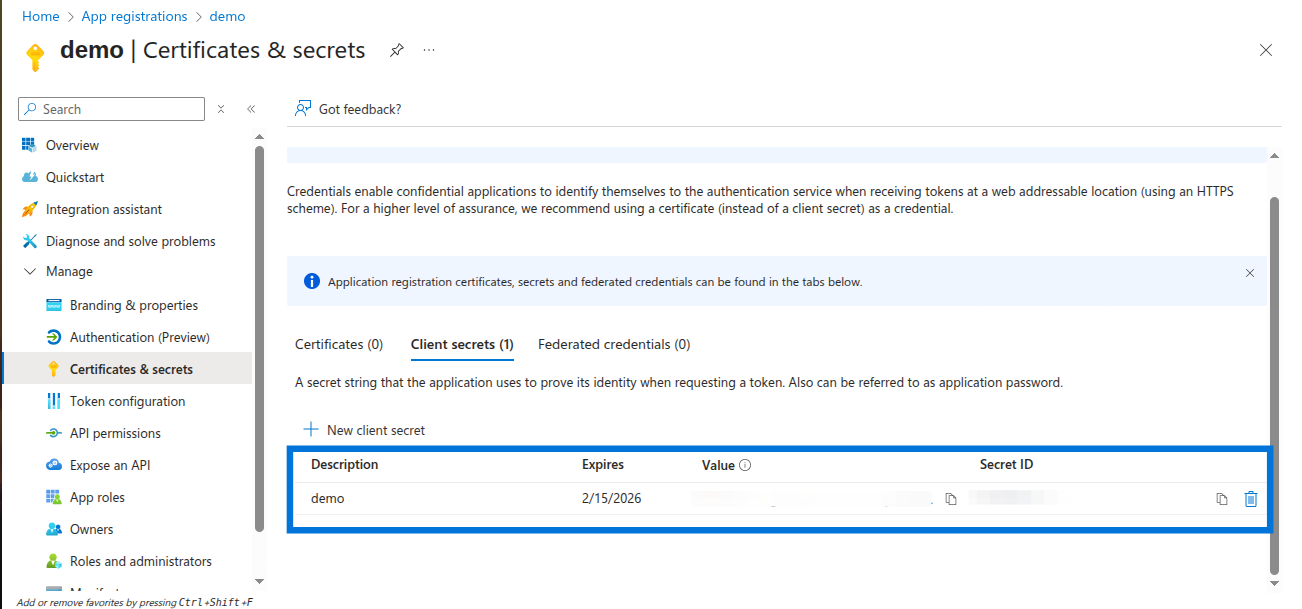
Task: Click the demo breadcrumb link
Action: (227, 16)
